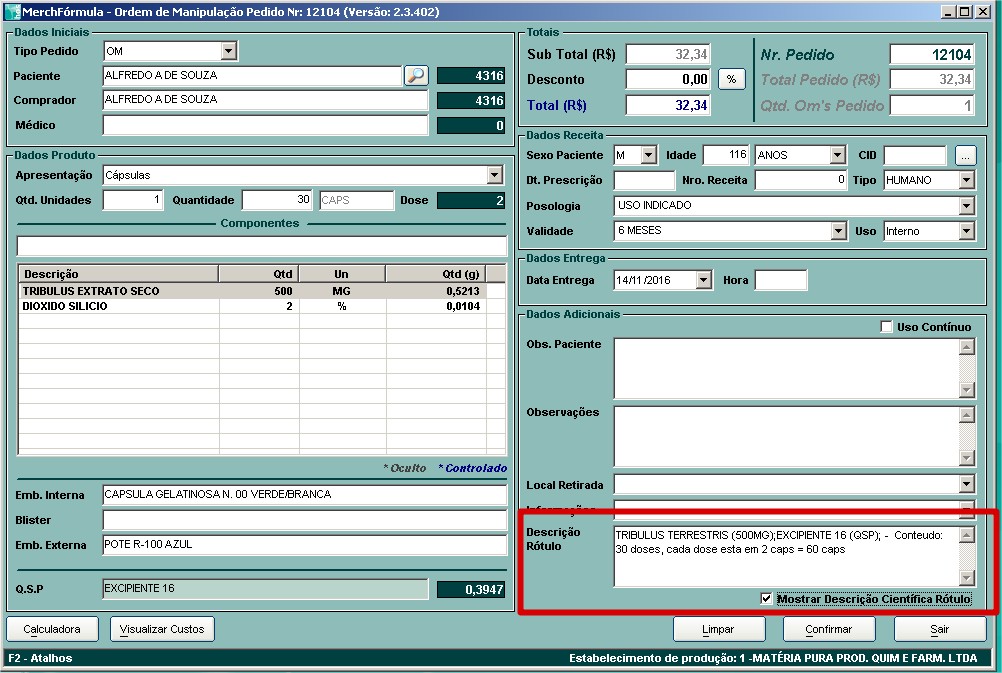This screenshot has height=673, width=1002.
Task: Click Visualizar Custos button
Action: pyautogui.click(x=162, y=629)
